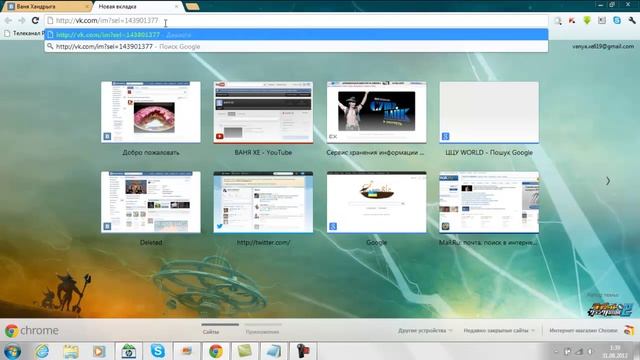Reload the page with the refresh icon

click(x=36, y=20)
